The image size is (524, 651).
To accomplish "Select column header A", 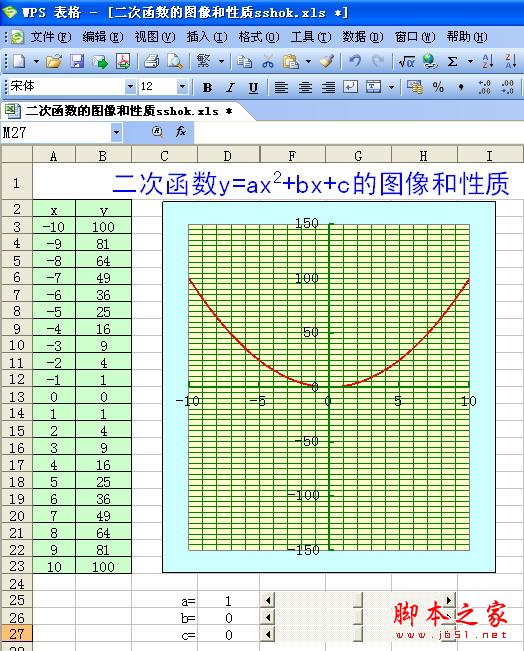I will (54, 156).
